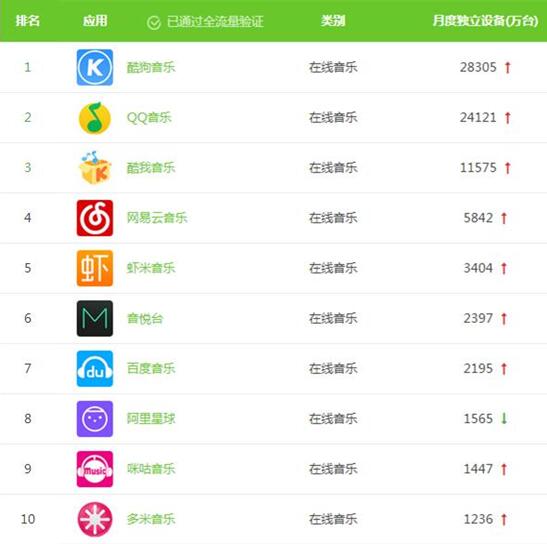
Task: Open the 咪咕音乐 app link
Action: click(151, 469)
